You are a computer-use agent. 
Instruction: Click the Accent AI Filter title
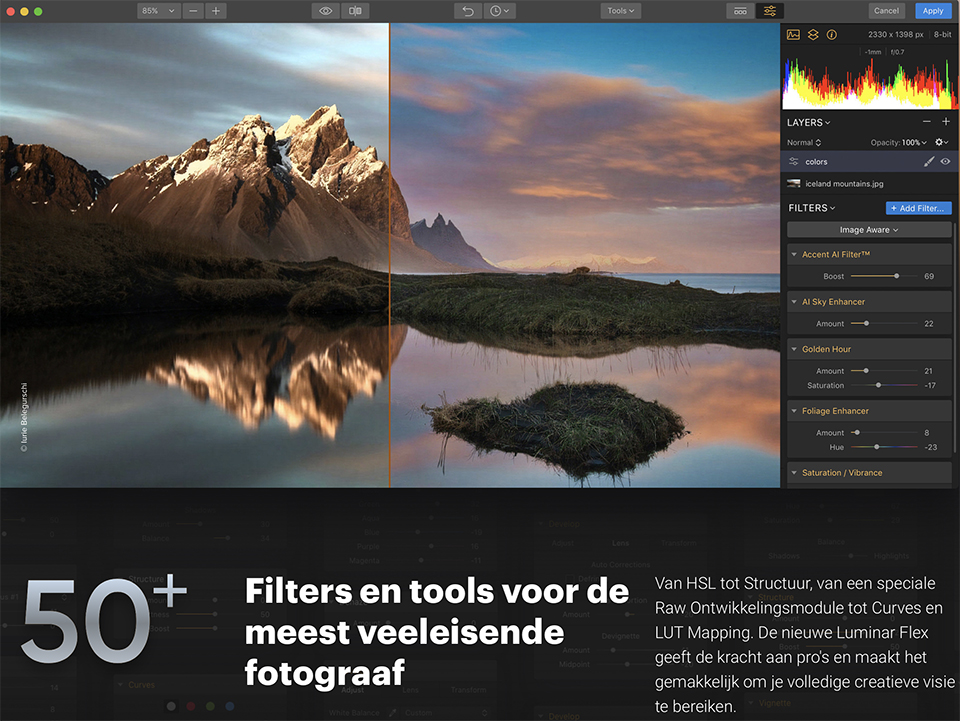click(x=836, y=255)
